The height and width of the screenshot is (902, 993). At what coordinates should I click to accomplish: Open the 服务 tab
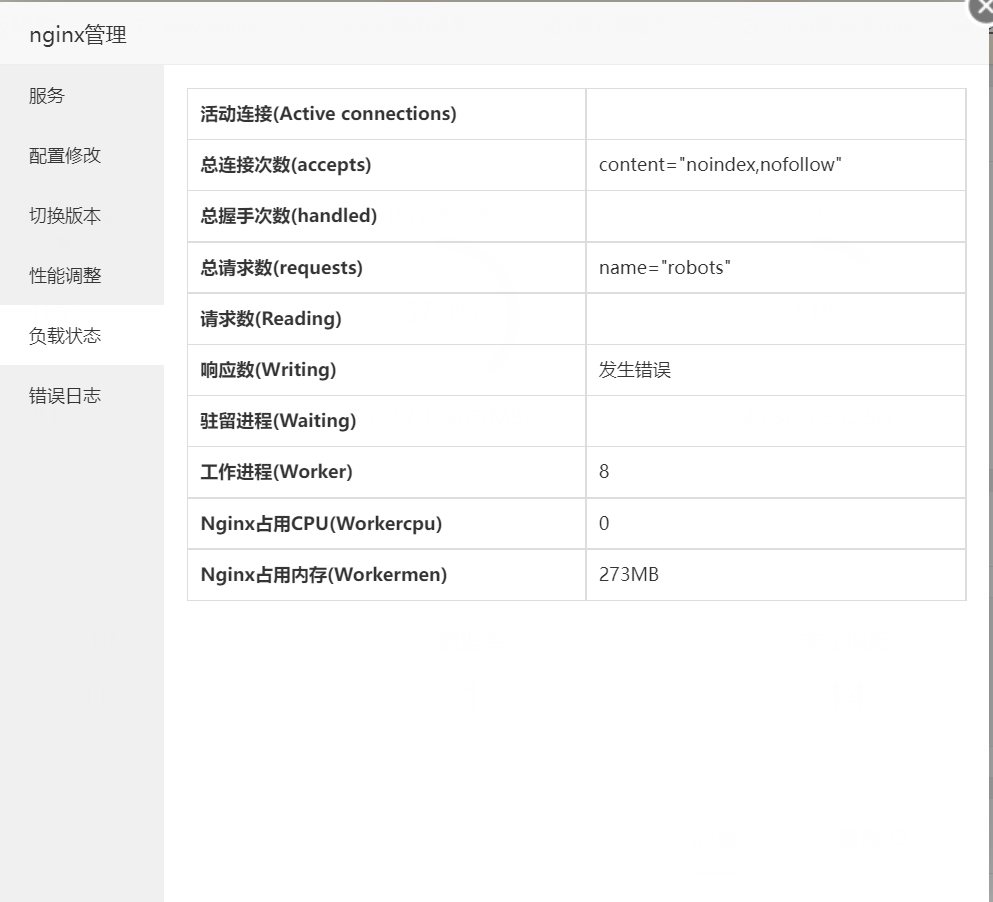click(x=82, y=96)
